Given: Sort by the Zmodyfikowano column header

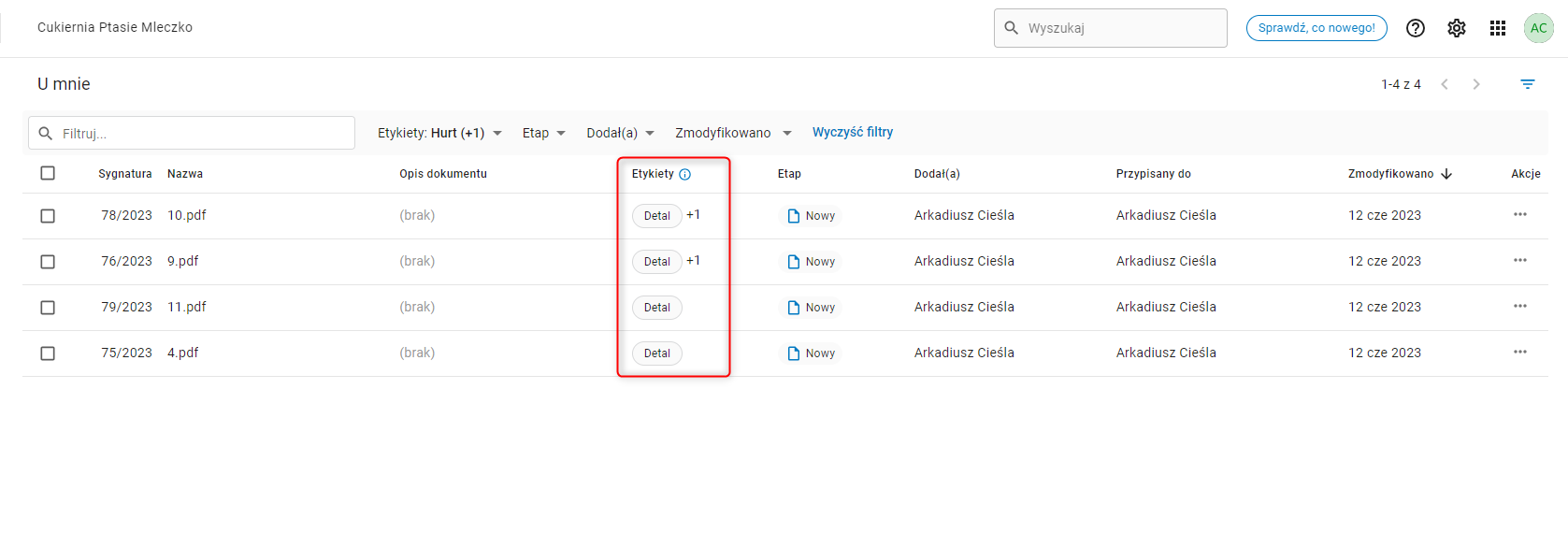Looking at the screenshot, I should (x=1390, y=174).
